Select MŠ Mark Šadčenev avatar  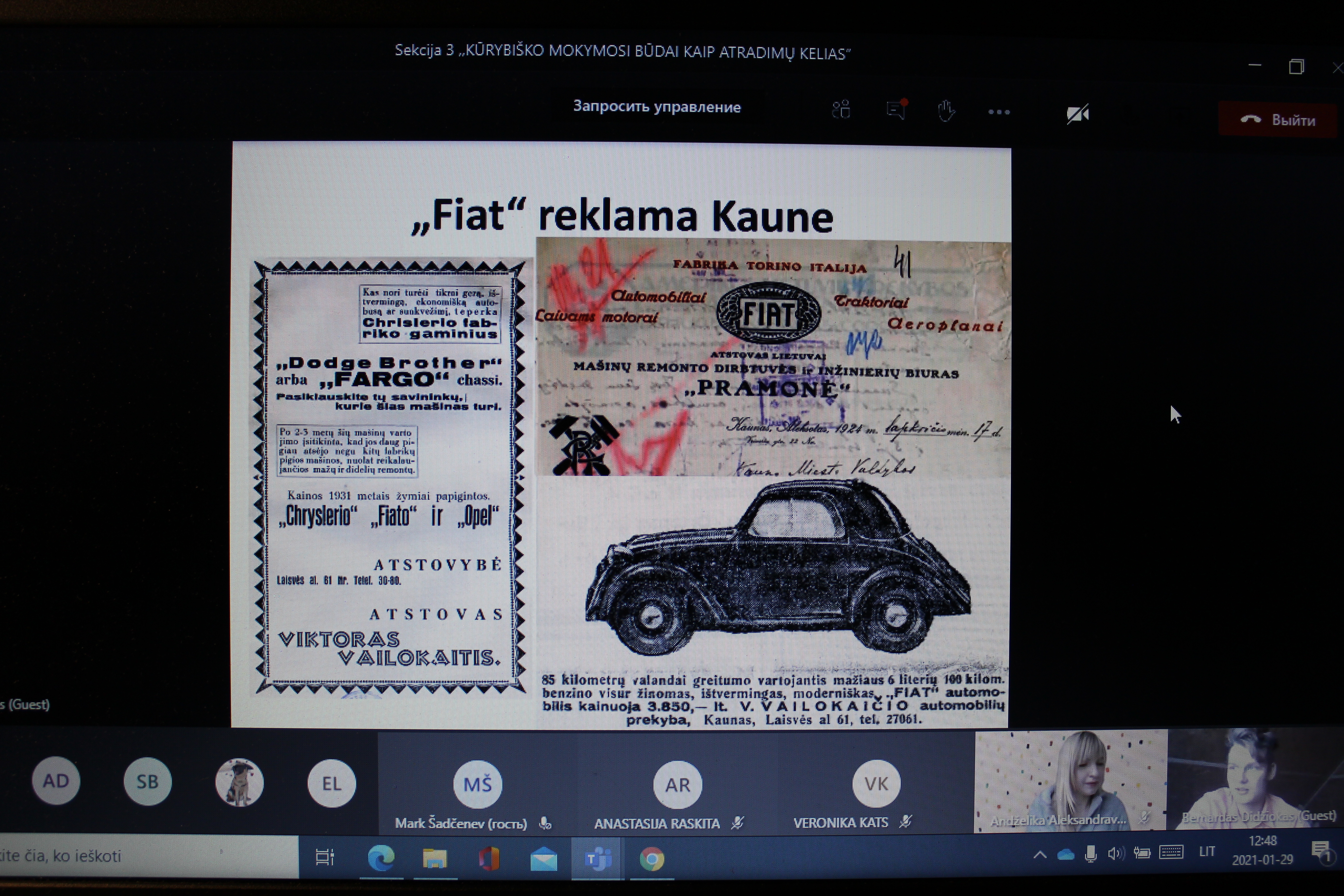(478, 784)
